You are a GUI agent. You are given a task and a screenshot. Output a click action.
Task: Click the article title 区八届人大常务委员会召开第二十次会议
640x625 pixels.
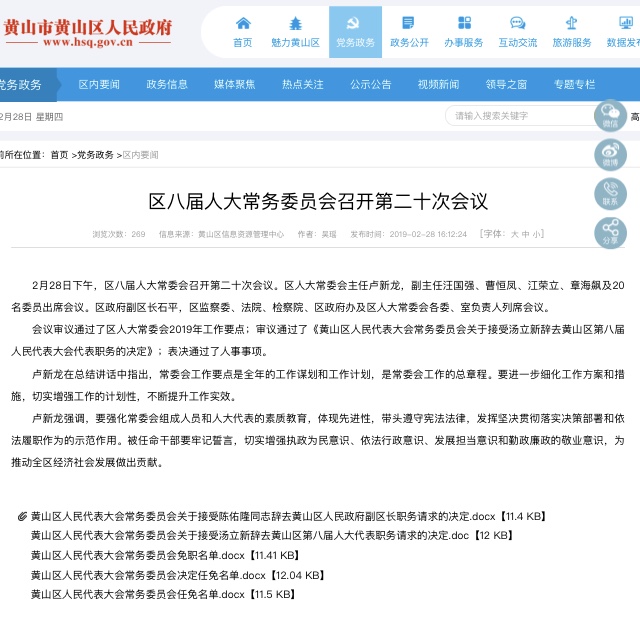[318, 201]
